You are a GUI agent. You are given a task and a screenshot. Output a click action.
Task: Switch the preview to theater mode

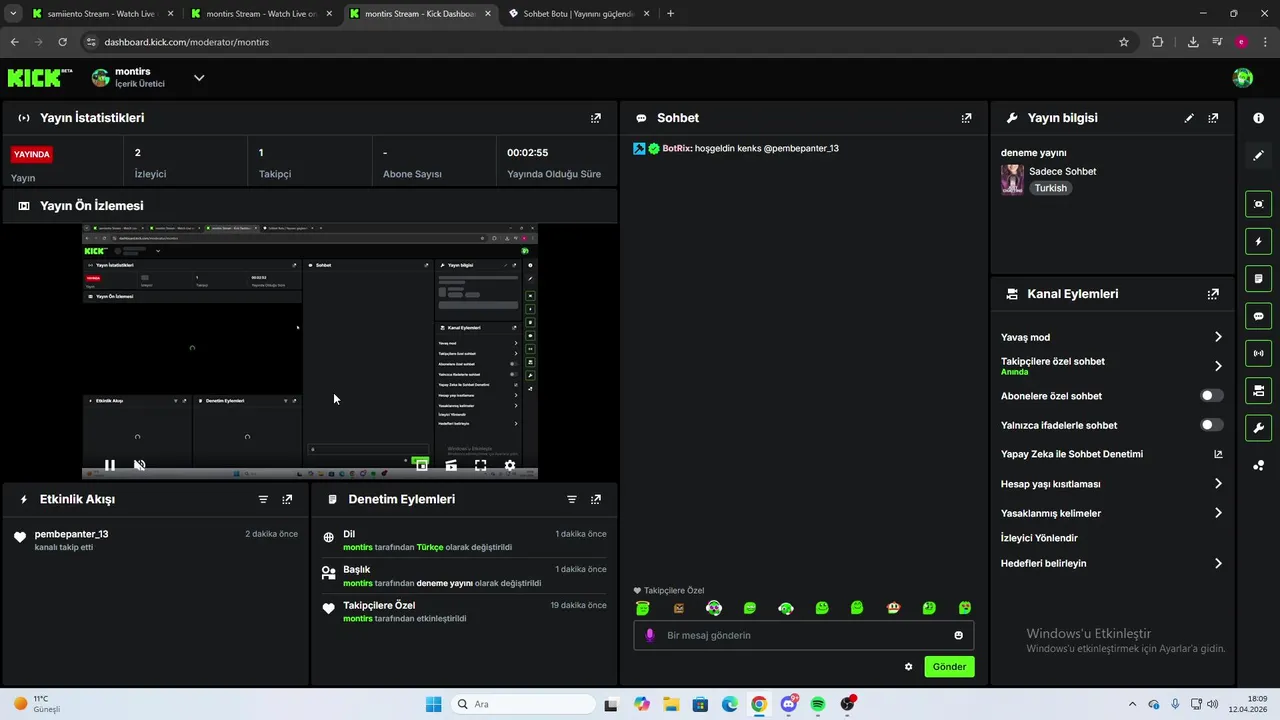point(451,465)
